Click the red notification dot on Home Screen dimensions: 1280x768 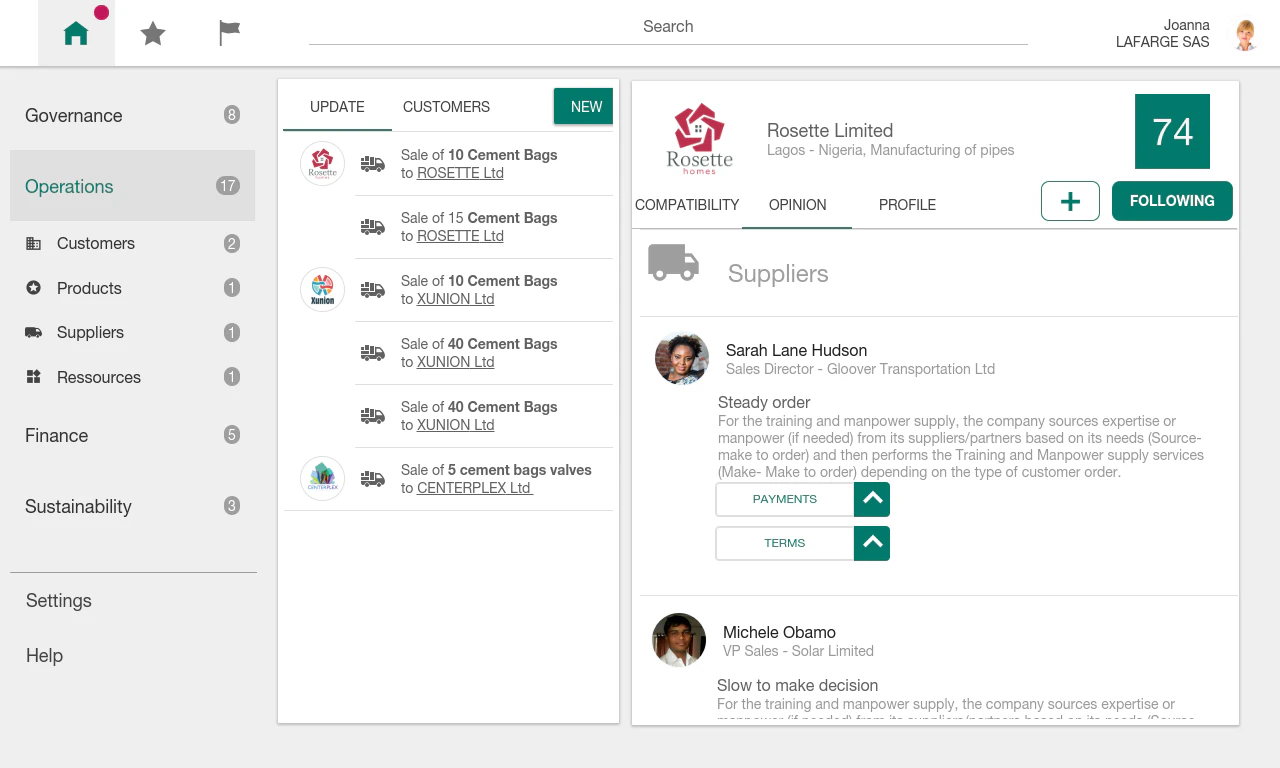click(x=101, y=13)
